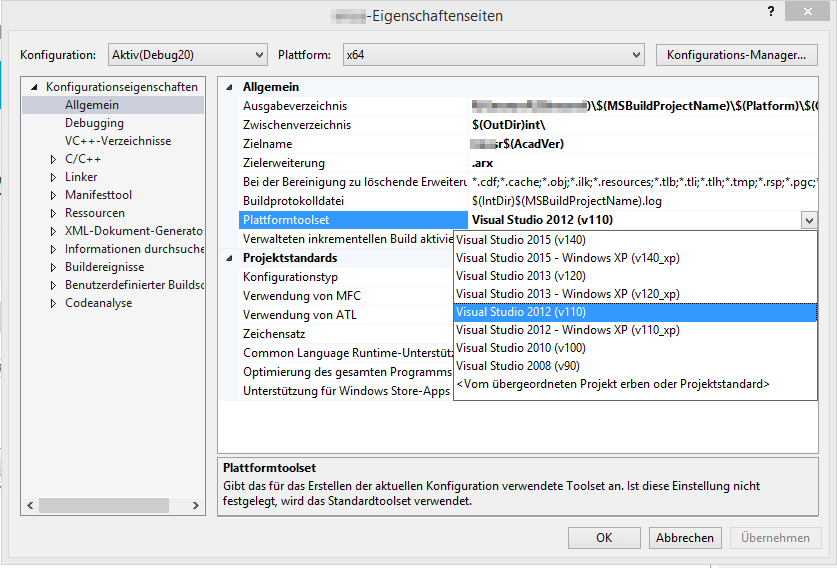The image size is (837, 568).
Task: Open the Konfigurations-Manager
Action: (736, 55)
